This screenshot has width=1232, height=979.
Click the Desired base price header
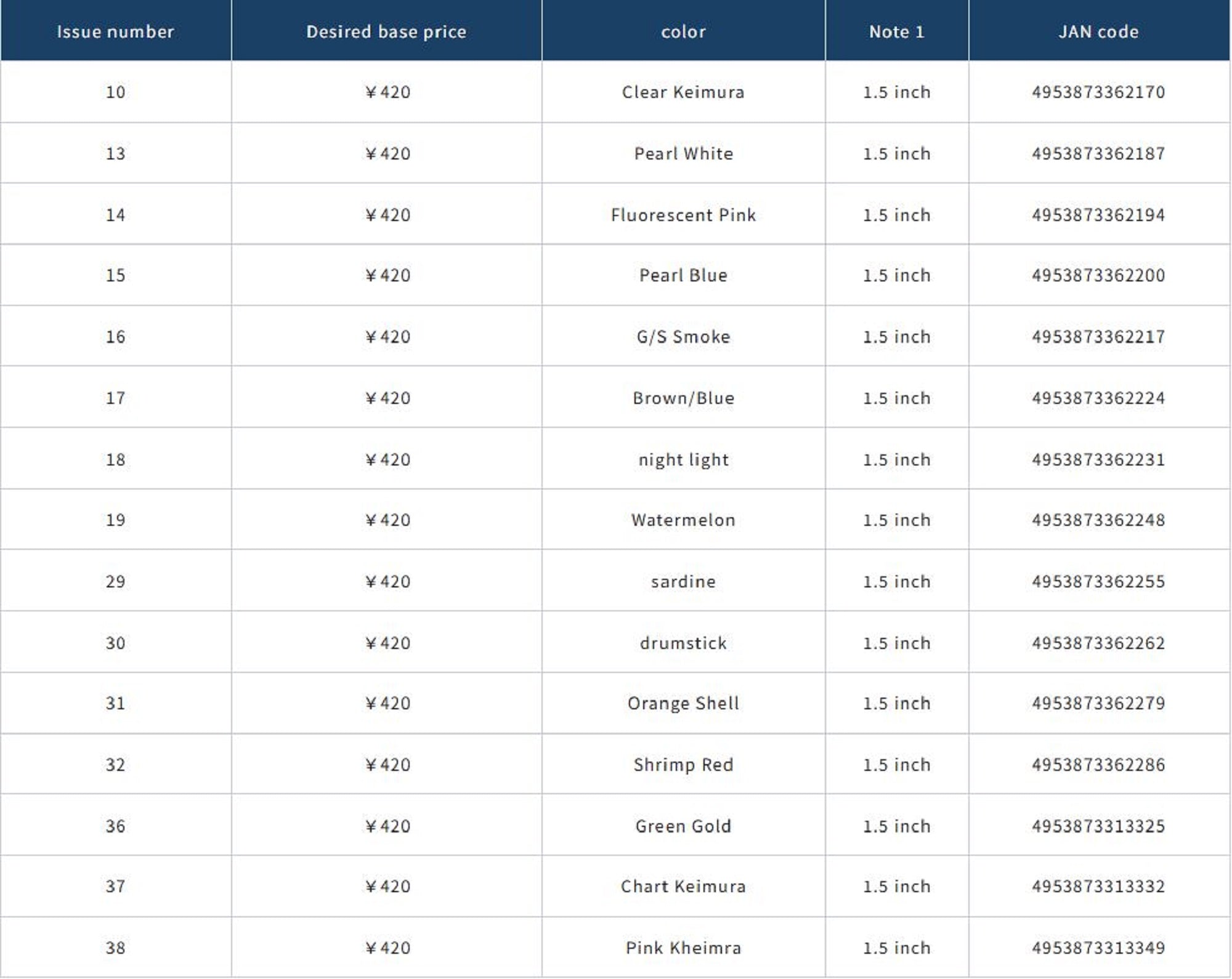click(x=386, y=31)
